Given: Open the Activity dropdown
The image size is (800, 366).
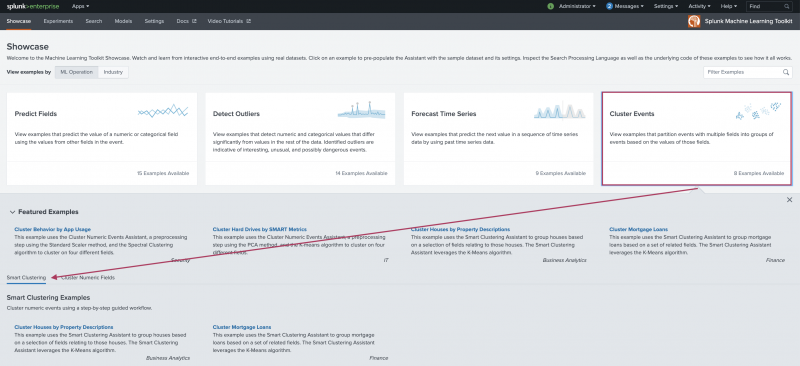Looking at the screenshot, I should click(x=699, y=6).
